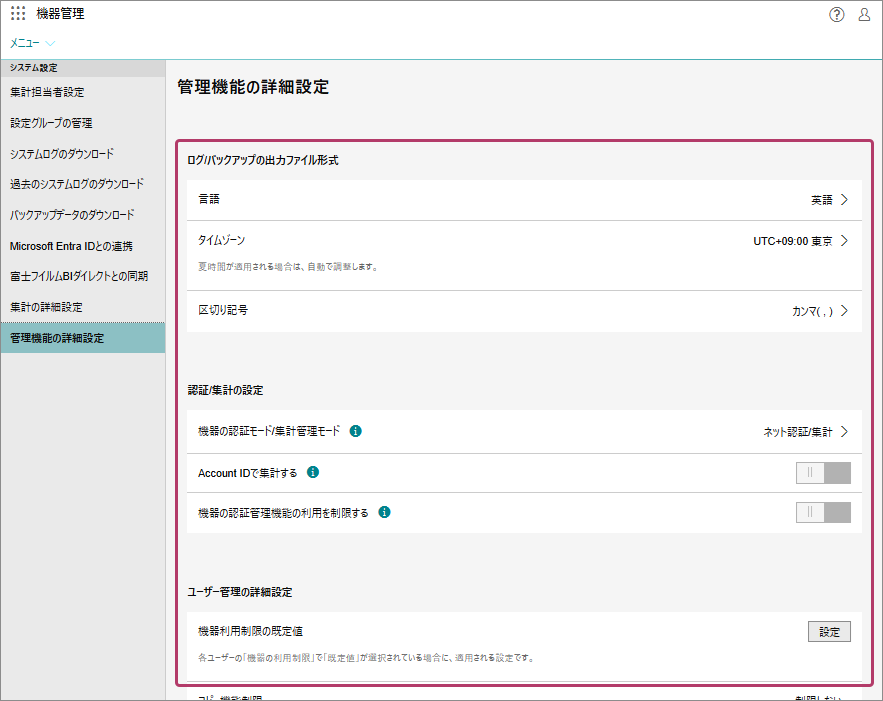Screen dimensions: 883x701
Task: Go to 設定グループの管理 in sidebar
Action: (x=51, y=123)
